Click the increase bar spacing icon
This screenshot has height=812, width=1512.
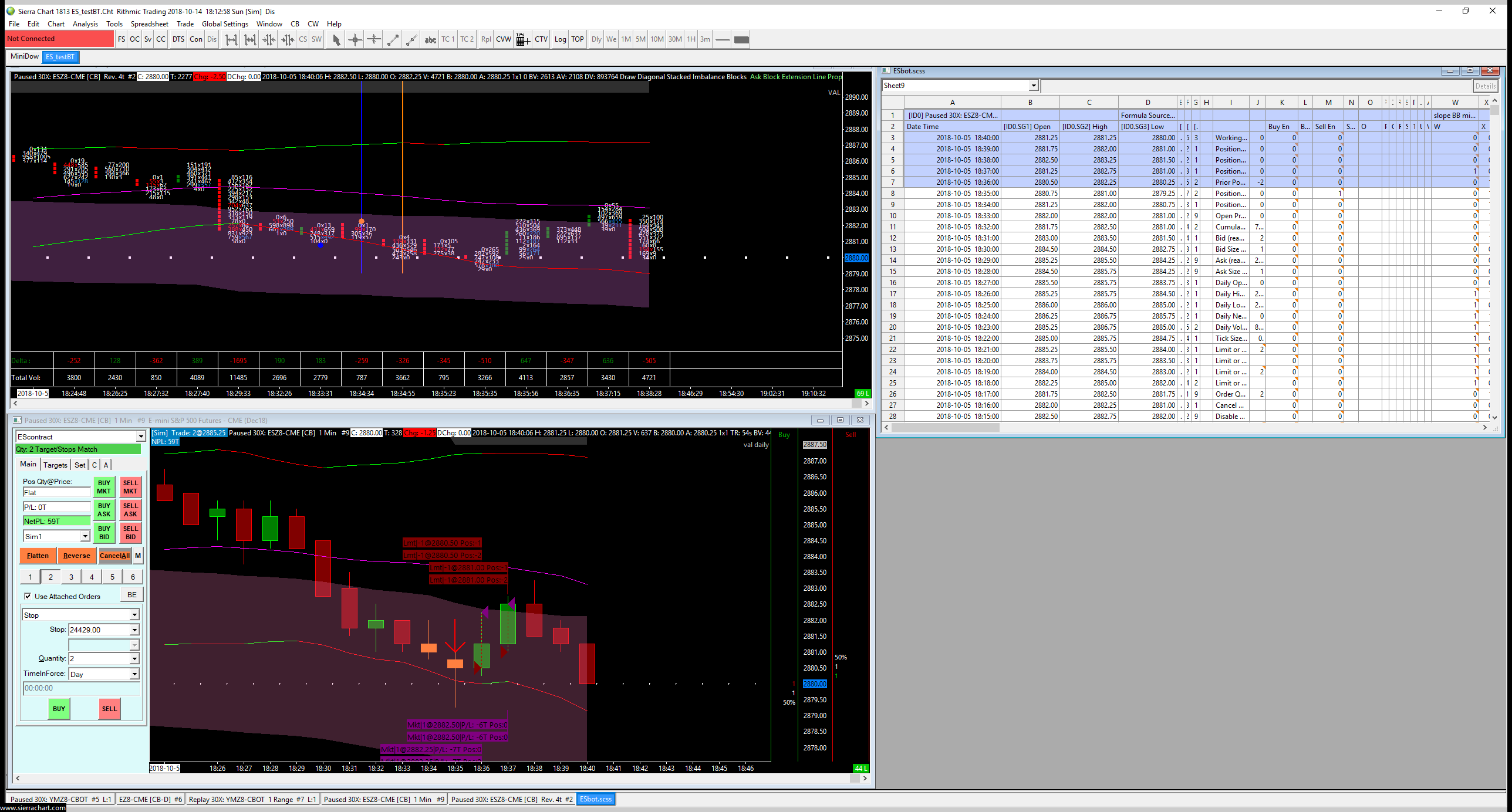click(x=231, y=40)
